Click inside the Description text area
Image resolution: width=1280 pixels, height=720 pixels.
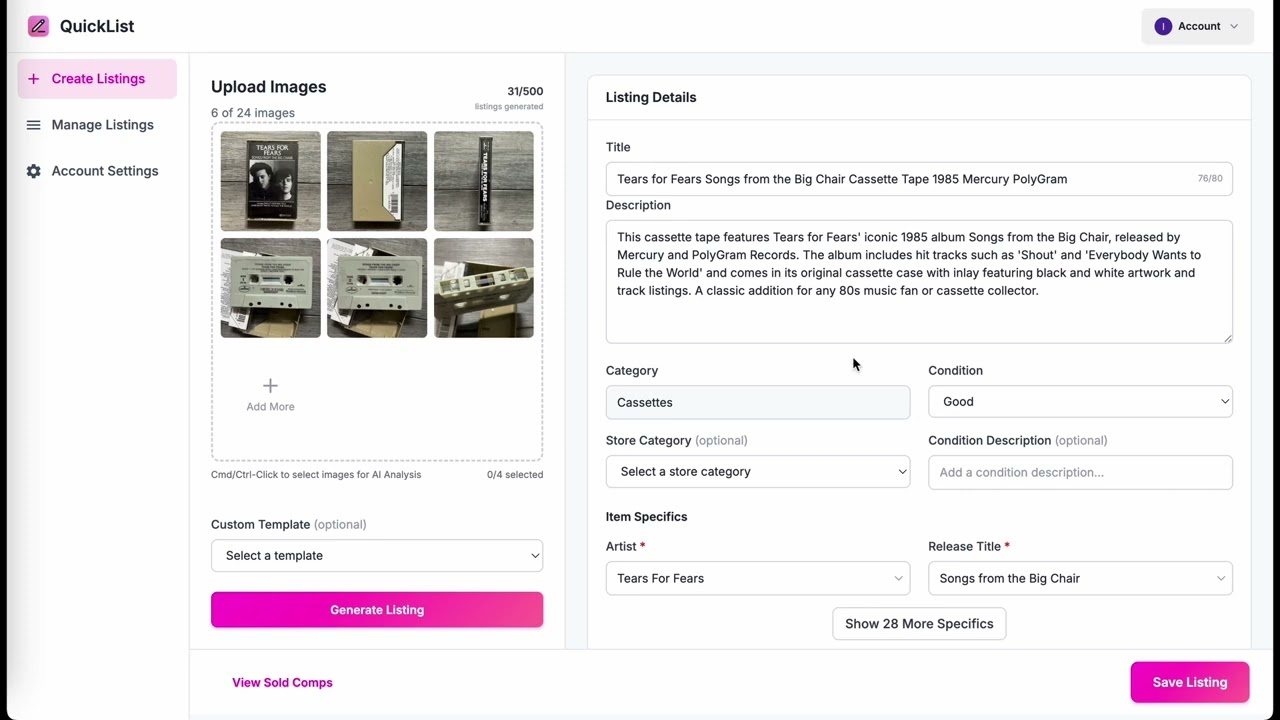click(x=919, y=282)
